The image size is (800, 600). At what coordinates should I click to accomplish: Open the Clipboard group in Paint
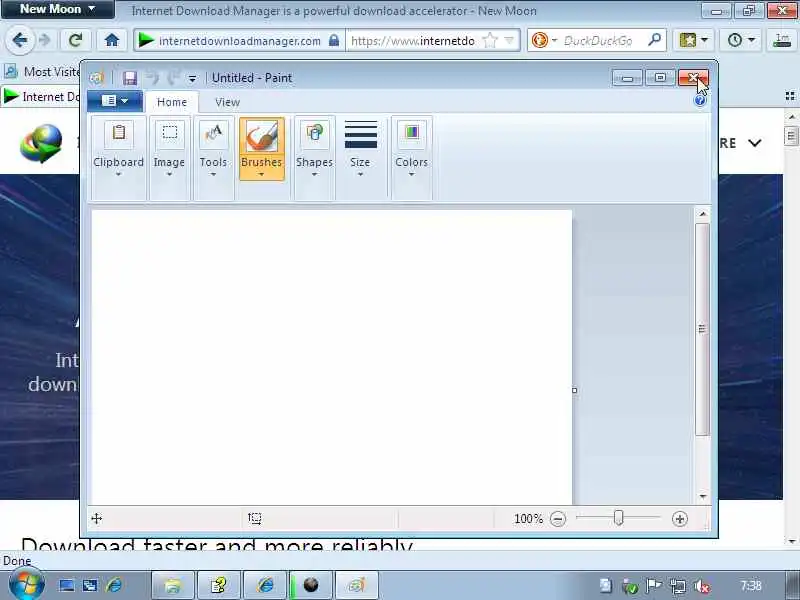118,148
